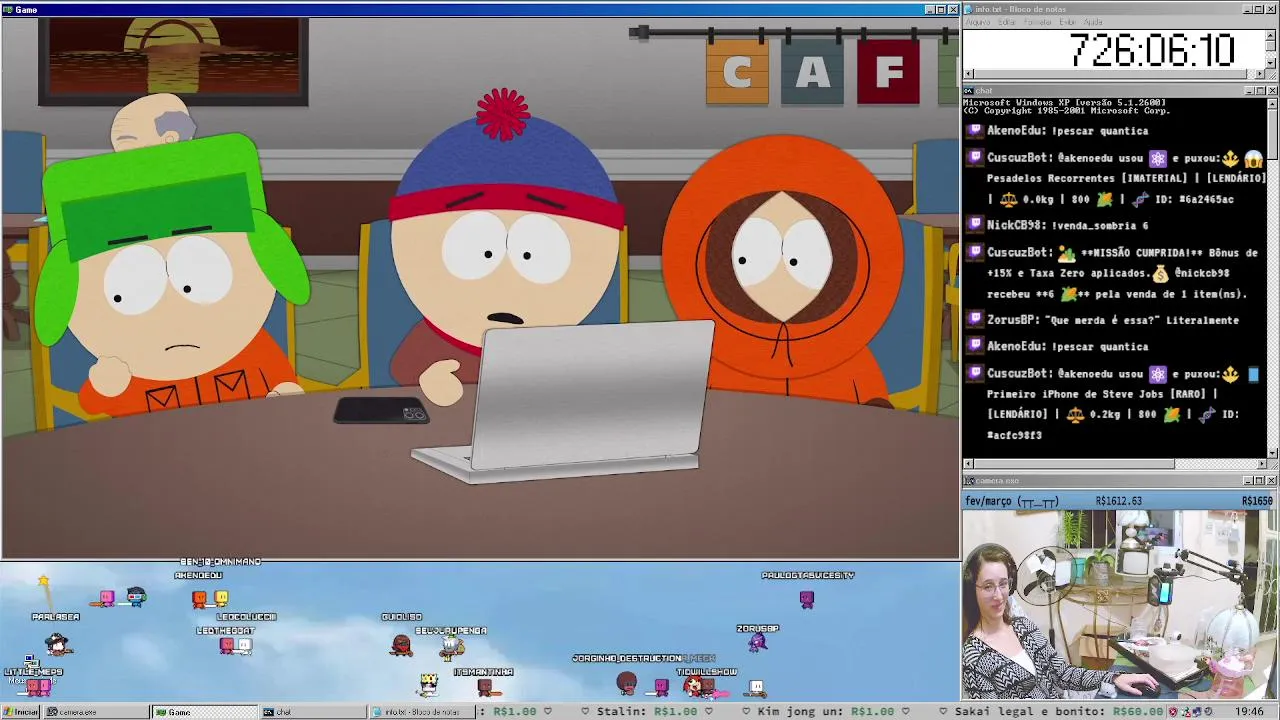This screenshot has width=1280, height=720.
Task: Open the Ajuda menu in Notepad
Action: [x=1093, y=22]
